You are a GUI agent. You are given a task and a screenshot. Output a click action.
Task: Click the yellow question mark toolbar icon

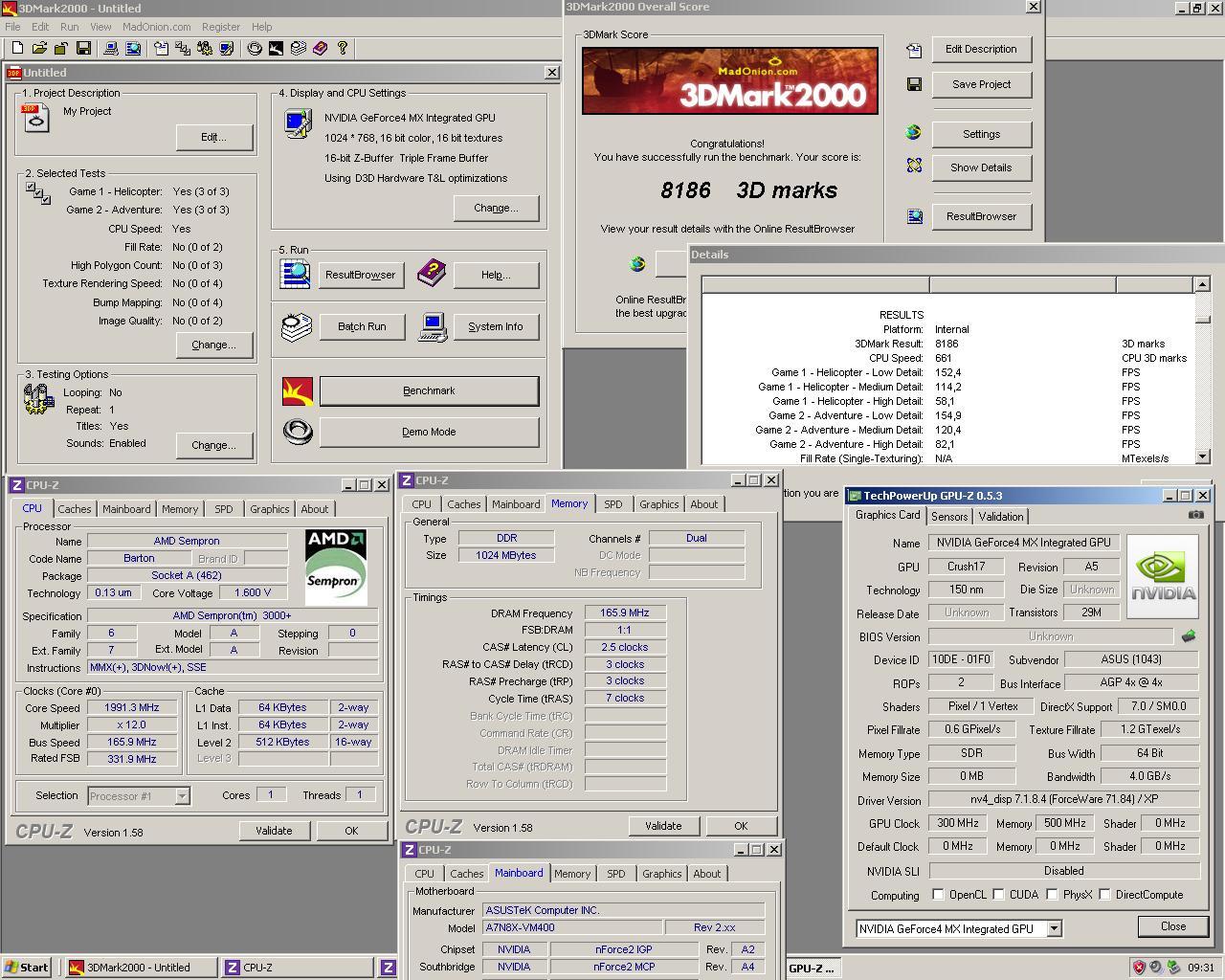point(343,48)
